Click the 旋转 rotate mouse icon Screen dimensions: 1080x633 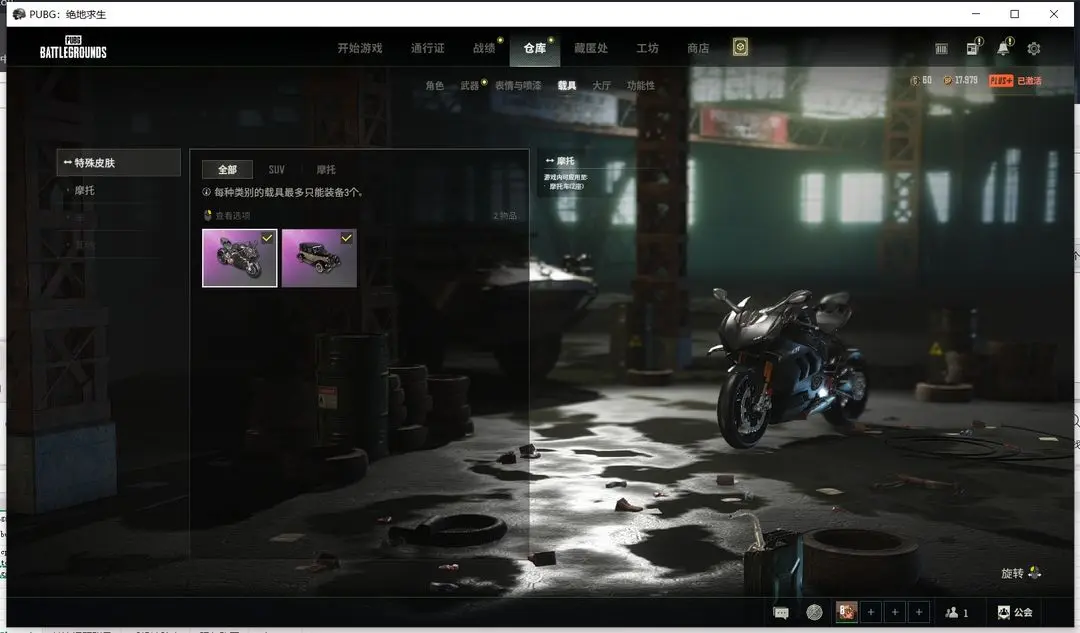pos(1034,573)
